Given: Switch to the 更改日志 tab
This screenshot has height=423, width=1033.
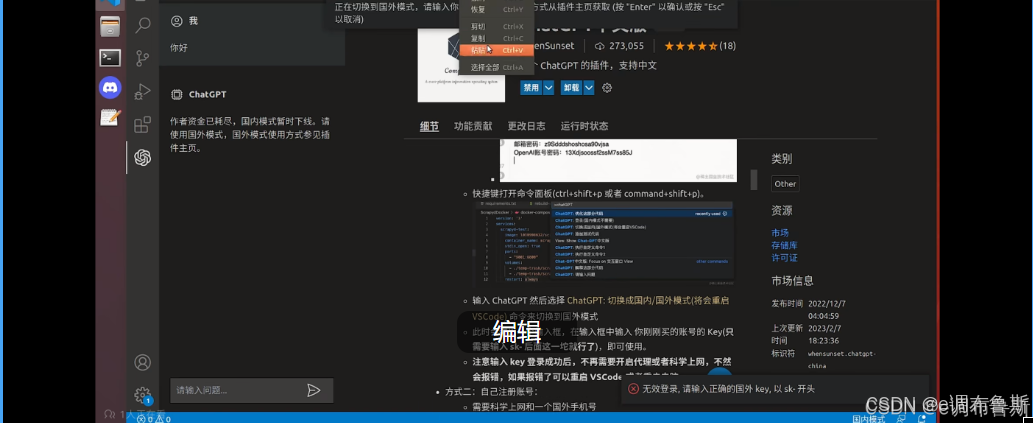Looking at the screenshot, I should coord(526,127).
